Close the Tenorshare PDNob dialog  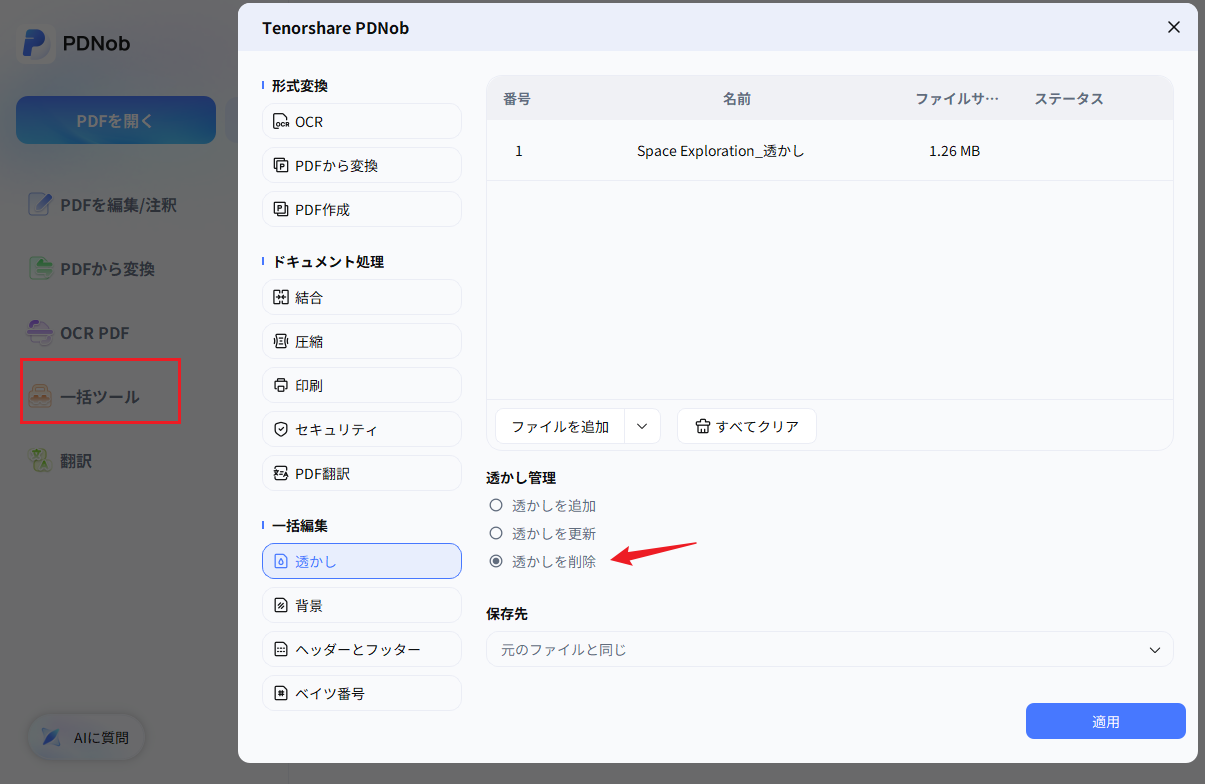tap(1174, 27)
